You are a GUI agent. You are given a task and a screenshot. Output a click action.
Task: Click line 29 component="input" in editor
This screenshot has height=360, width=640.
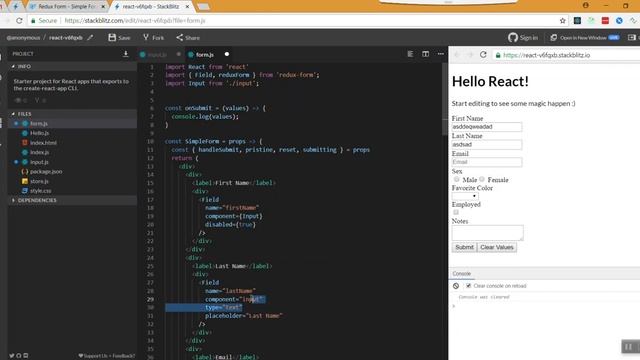235,299
